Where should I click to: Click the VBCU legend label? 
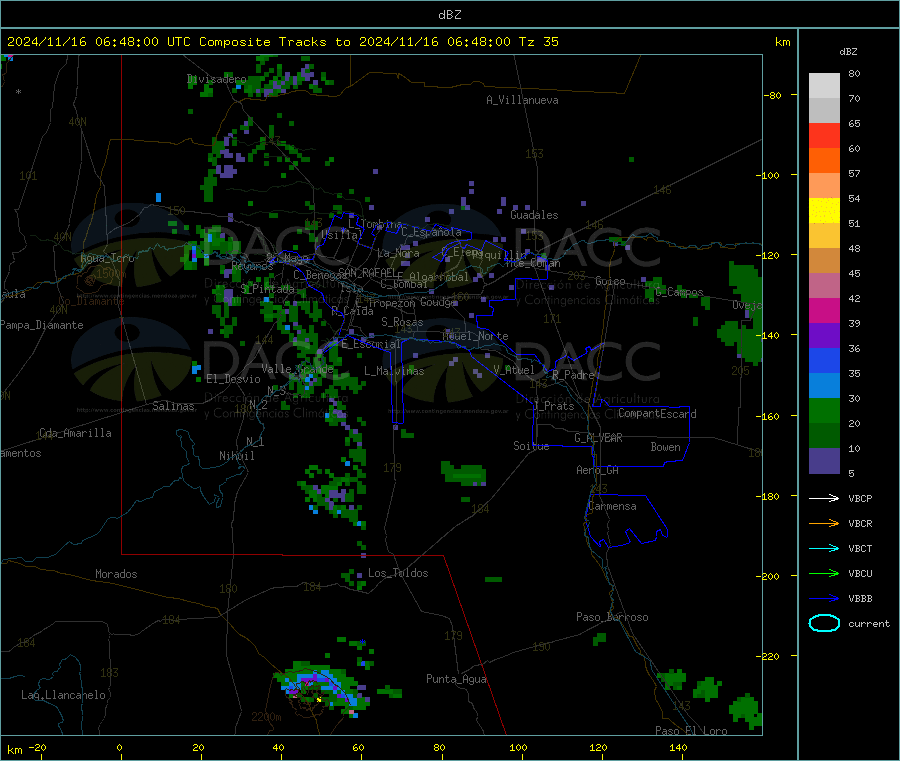860,573
